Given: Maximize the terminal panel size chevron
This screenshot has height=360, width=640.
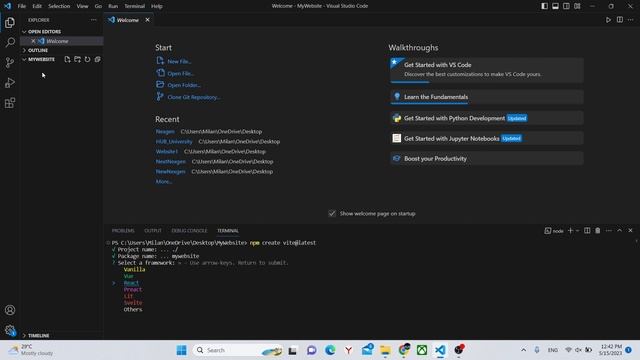Looking at the screenshot, I should 620,231.
